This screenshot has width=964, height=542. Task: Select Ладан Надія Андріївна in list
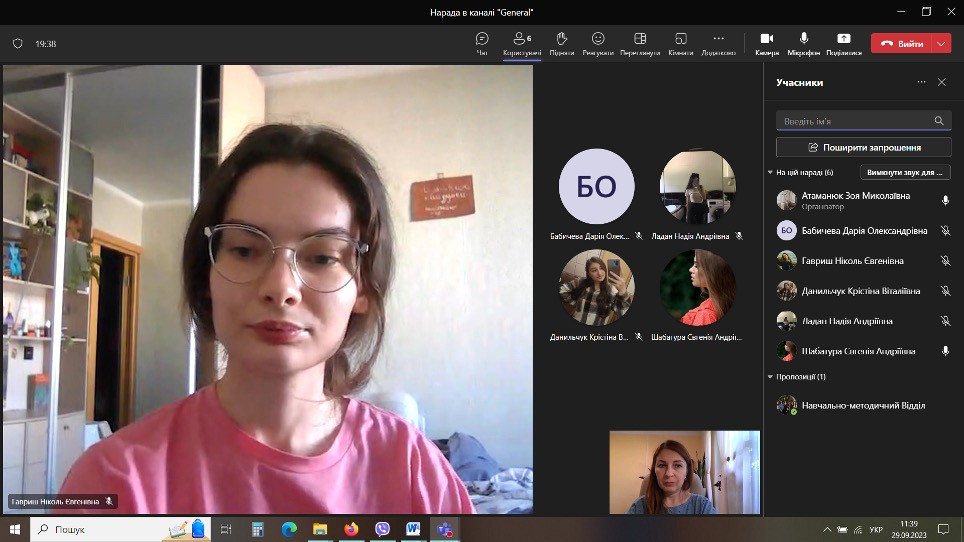(x=863, y=321)
